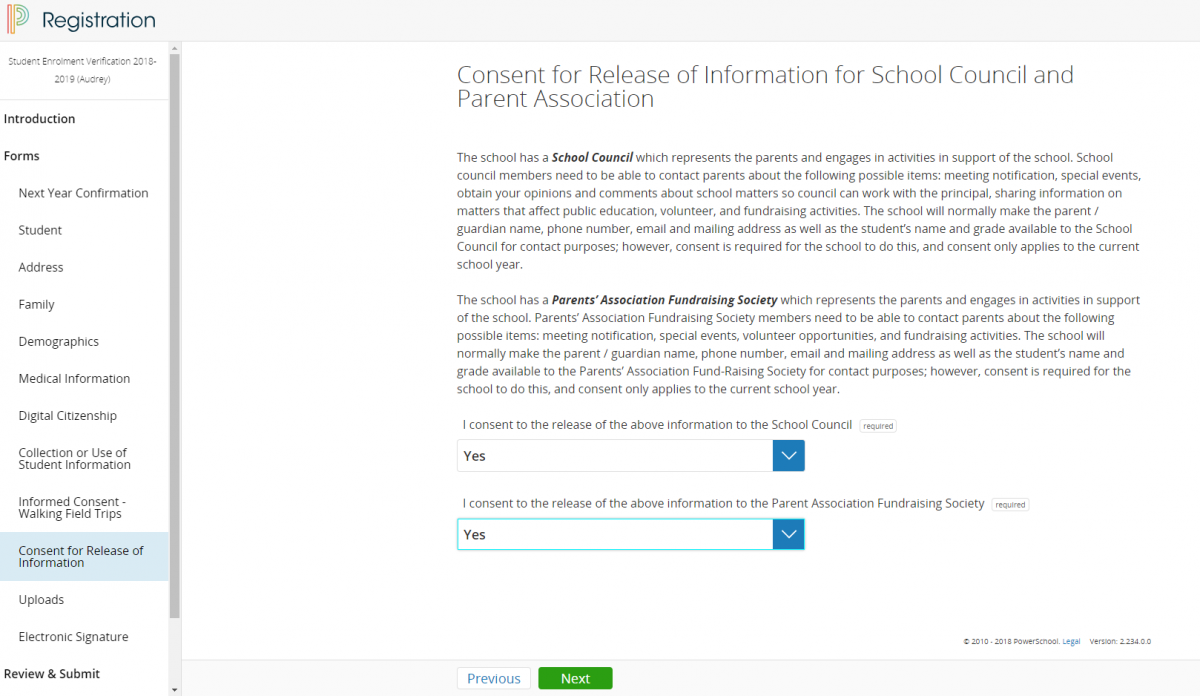Open the Student form page
The height and width of the screenshot is (696, 1200).
coord(40,230)
